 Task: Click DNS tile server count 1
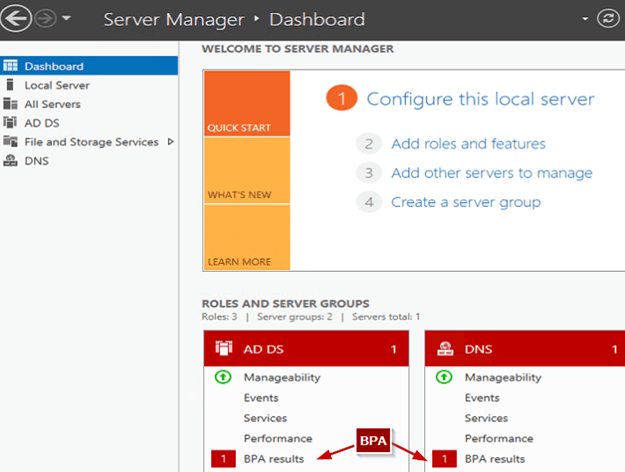(614, 350)
